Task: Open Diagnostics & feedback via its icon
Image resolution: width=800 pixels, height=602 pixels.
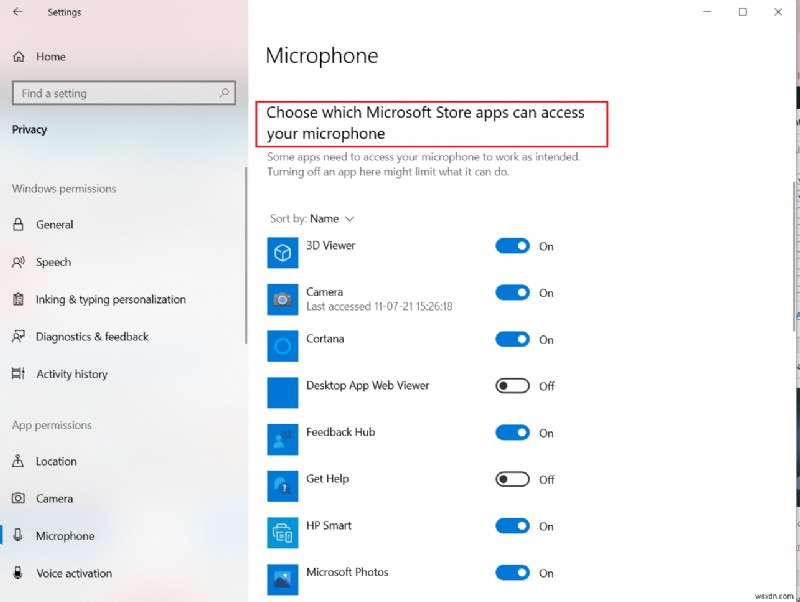Action: click(x=17, y=337)
